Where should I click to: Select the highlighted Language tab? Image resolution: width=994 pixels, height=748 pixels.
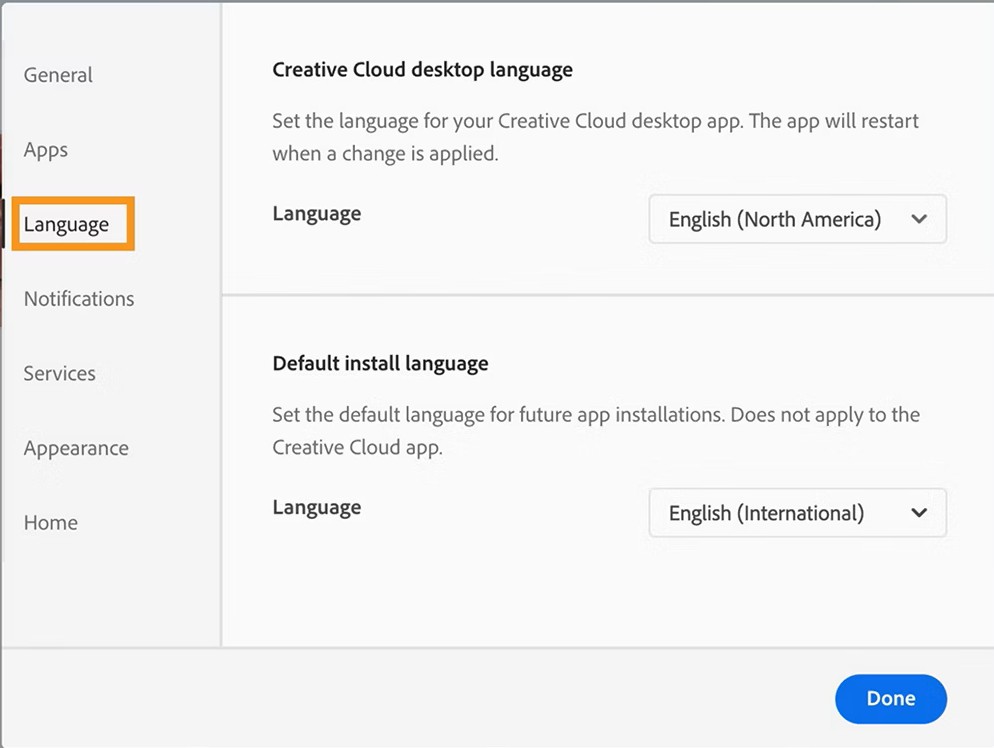click(67, 224)
